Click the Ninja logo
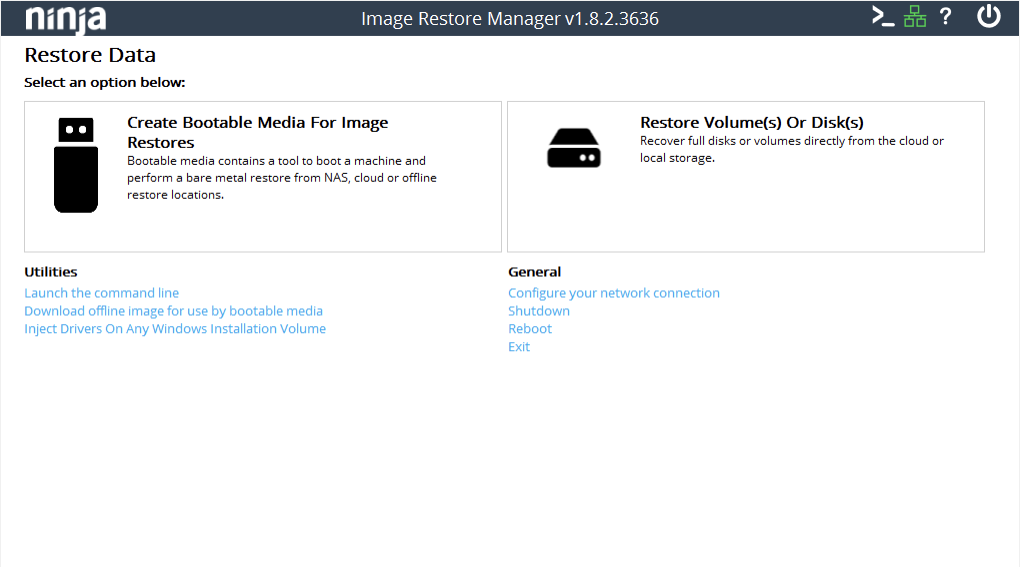The image size is (1020, 567). (x=65, y=18)
